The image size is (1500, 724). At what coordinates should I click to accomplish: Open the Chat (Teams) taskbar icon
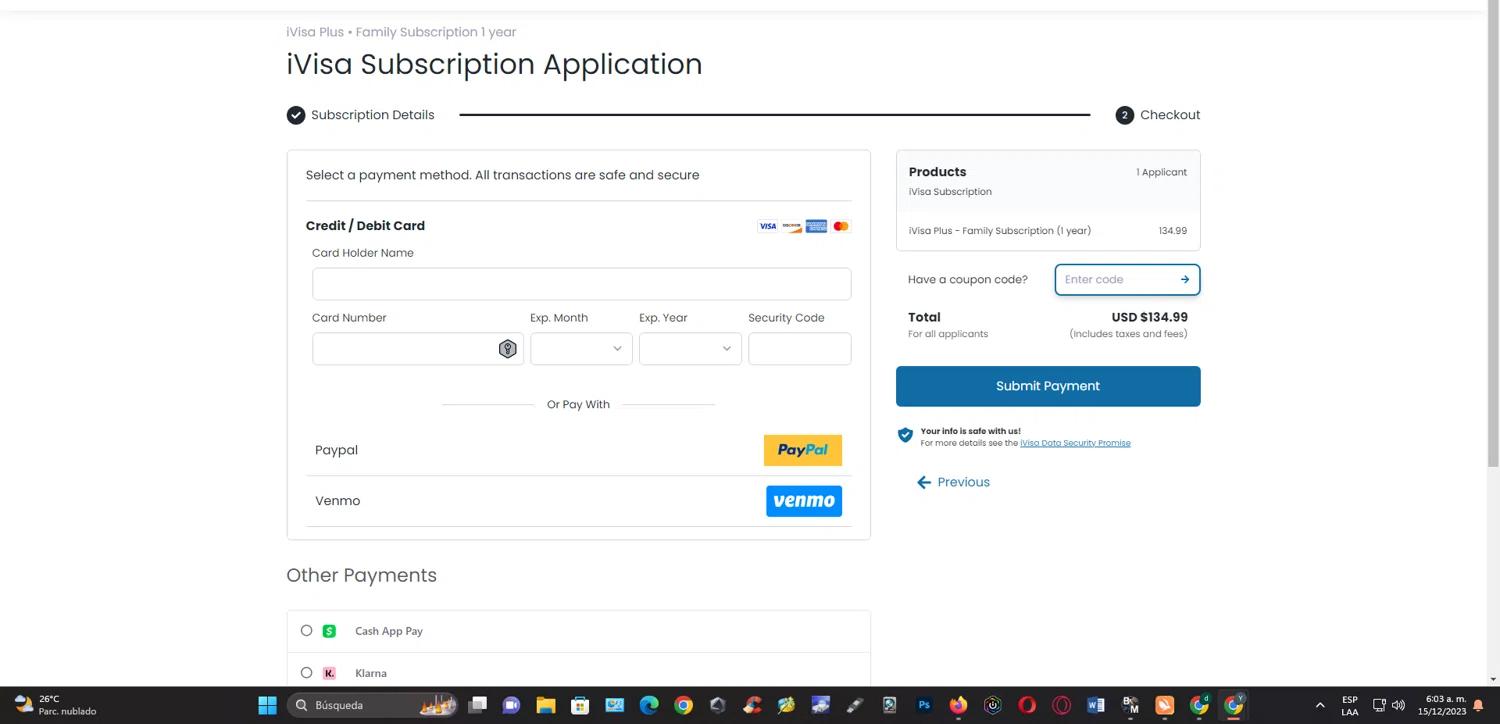tap(511, 705)
